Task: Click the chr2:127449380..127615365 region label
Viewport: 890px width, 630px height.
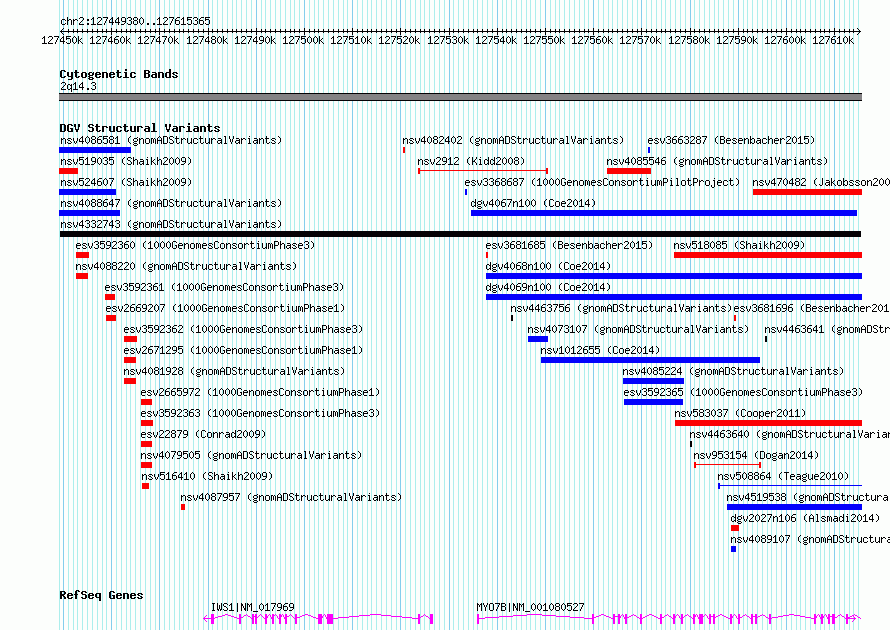Action: (x=135, y=21)
